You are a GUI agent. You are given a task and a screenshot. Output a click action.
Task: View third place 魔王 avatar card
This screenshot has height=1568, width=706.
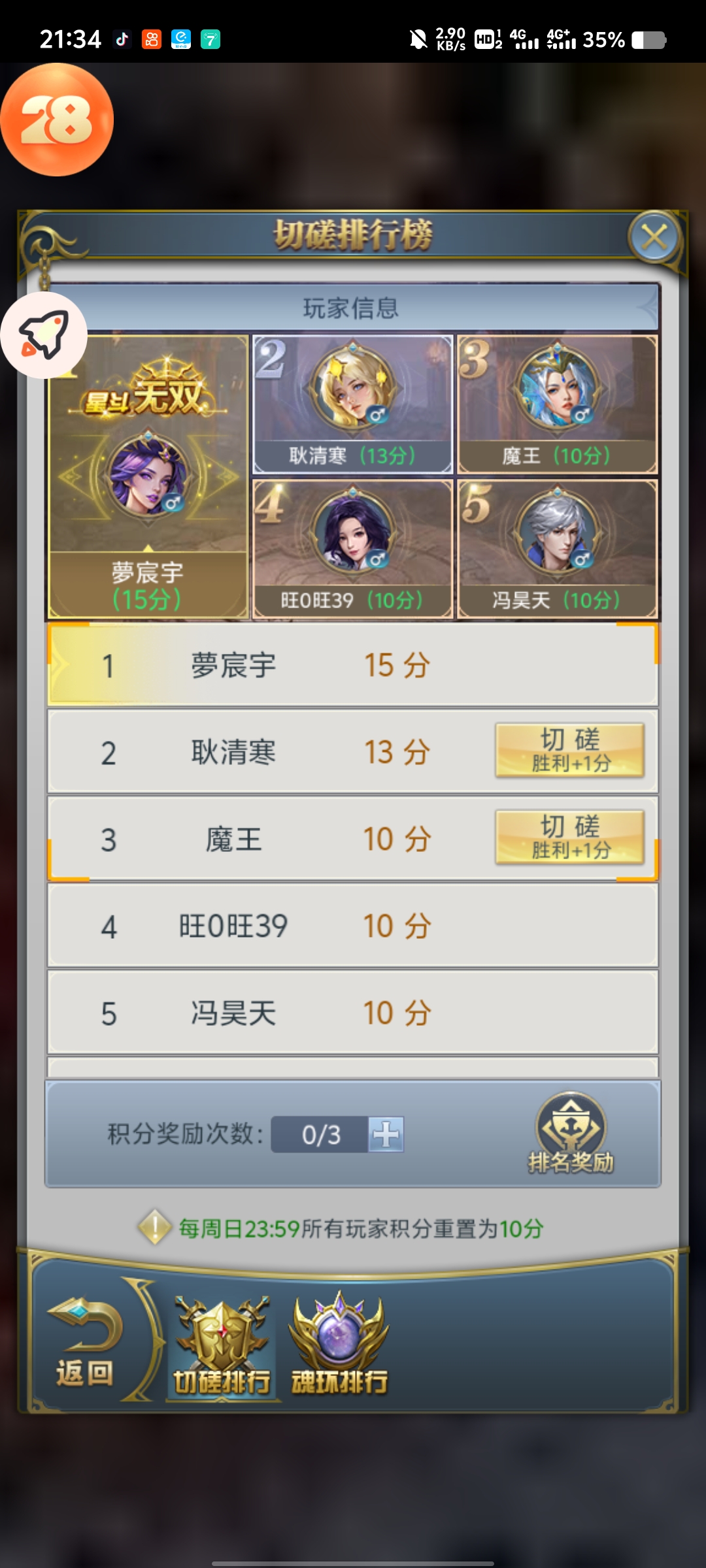(558, 404)
